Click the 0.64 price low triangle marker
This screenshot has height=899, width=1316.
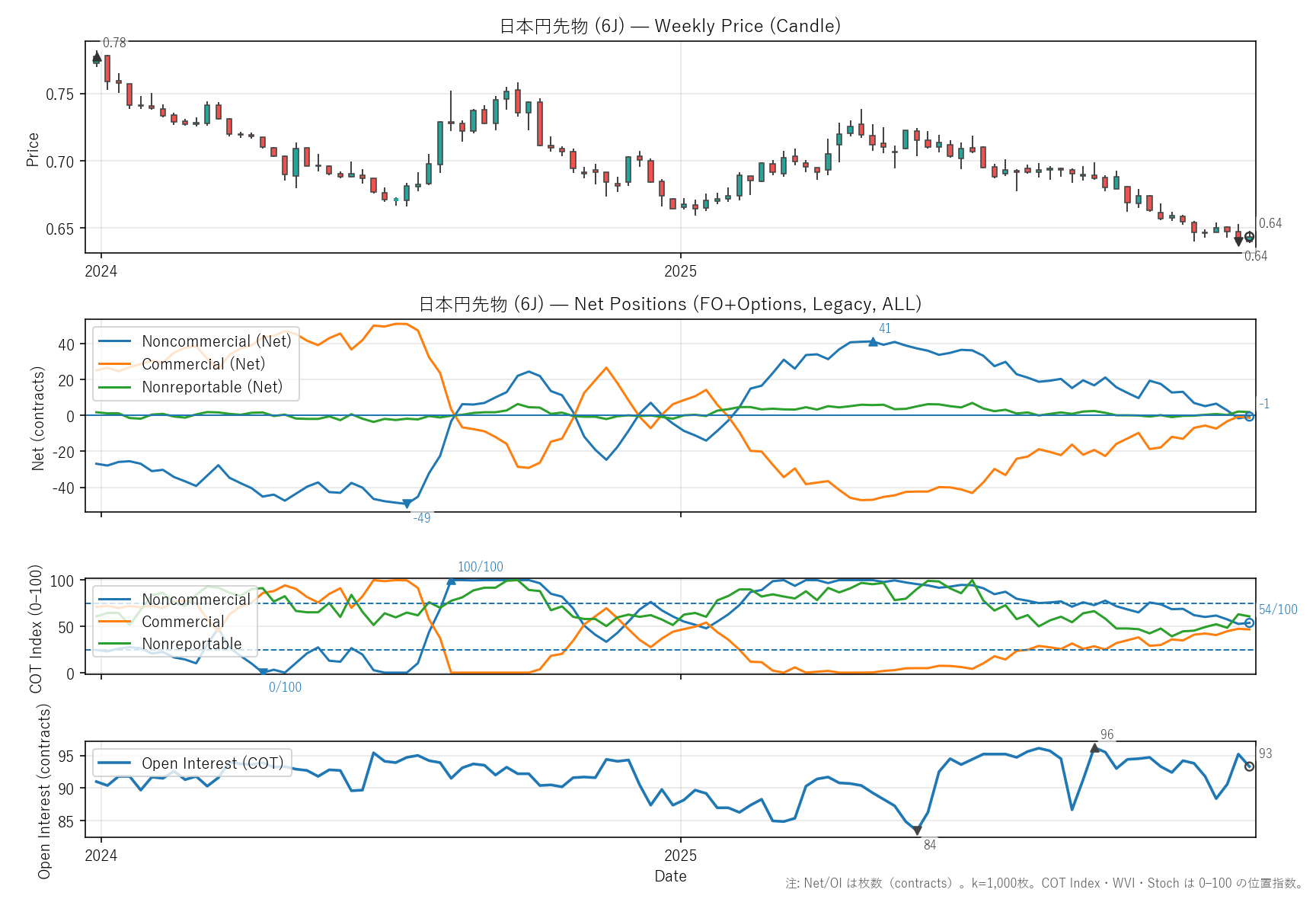[x=1238, y=242]
